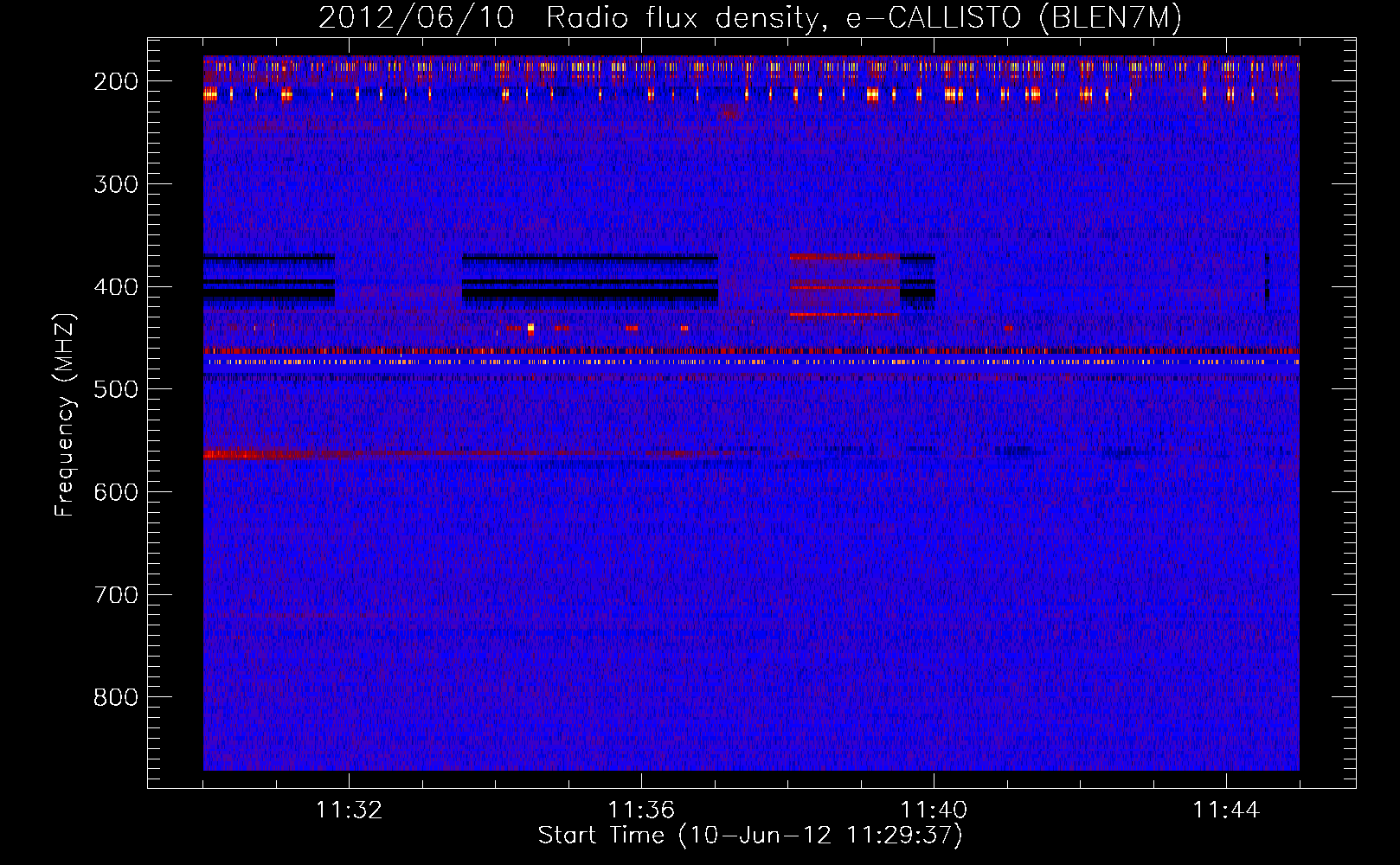Click the 600 frequency tick label
Viewport: 1400px width, 865px height.
pyautogui.click(x=115, y=492)
